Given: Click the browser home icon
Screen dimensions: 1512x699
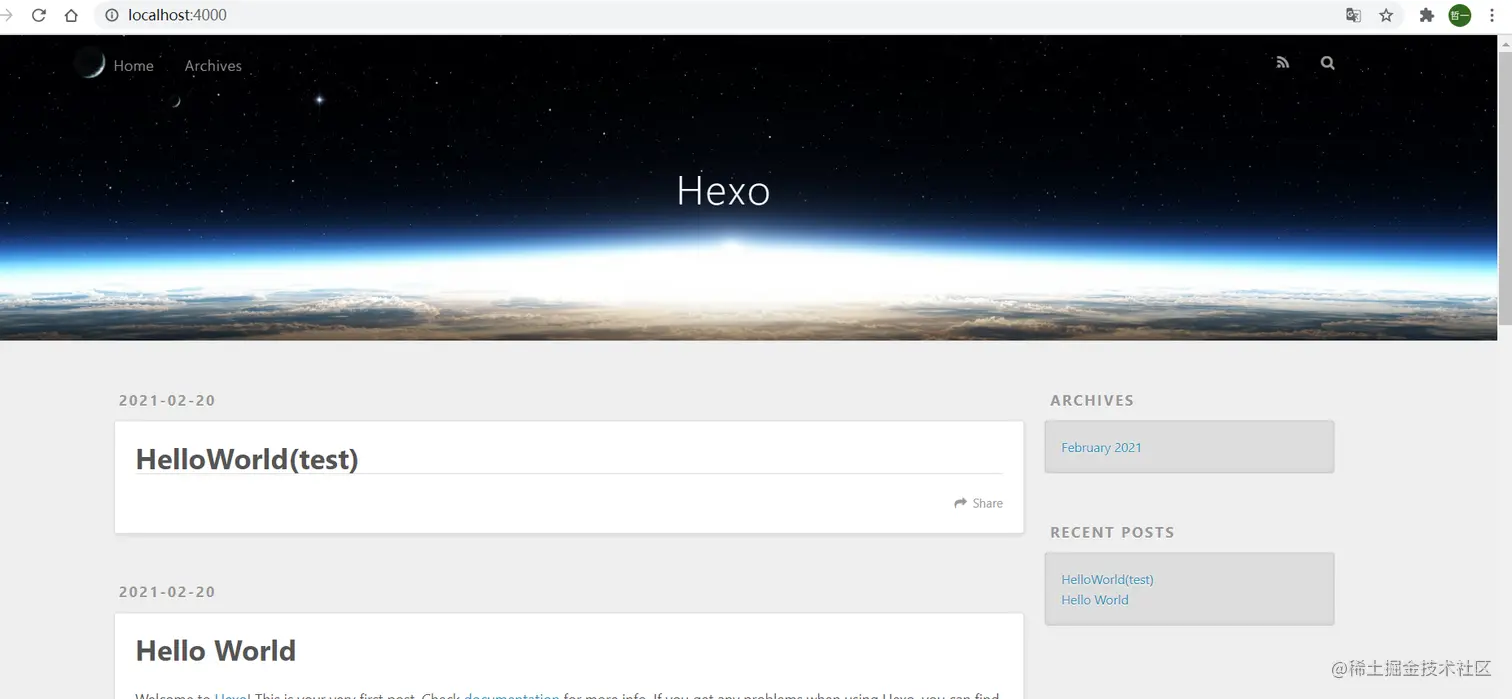Looking at the screenshot, I should click(x=70, y=15).
